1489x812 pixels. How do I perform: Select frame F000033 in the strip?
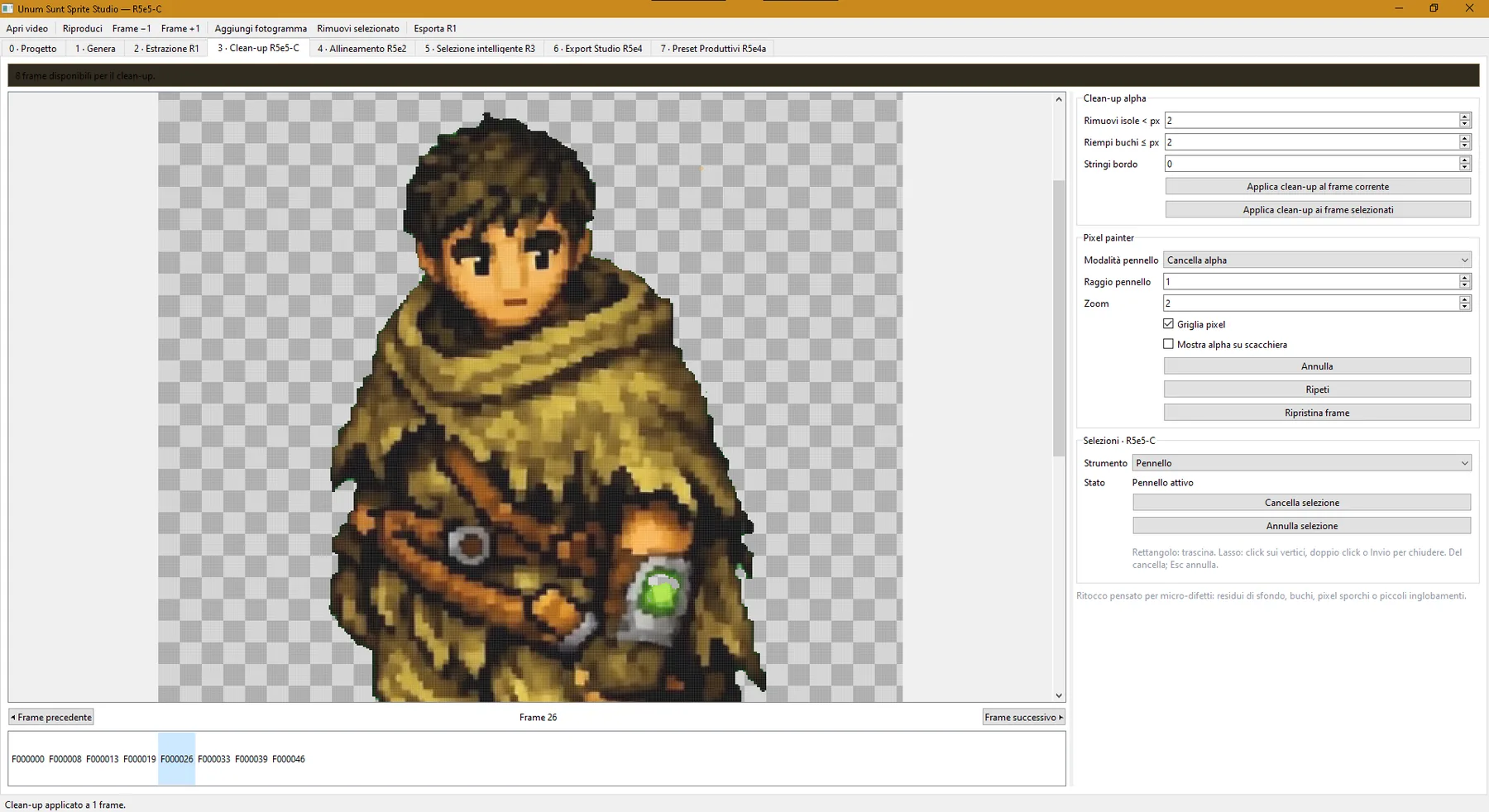tap(214, 759)
